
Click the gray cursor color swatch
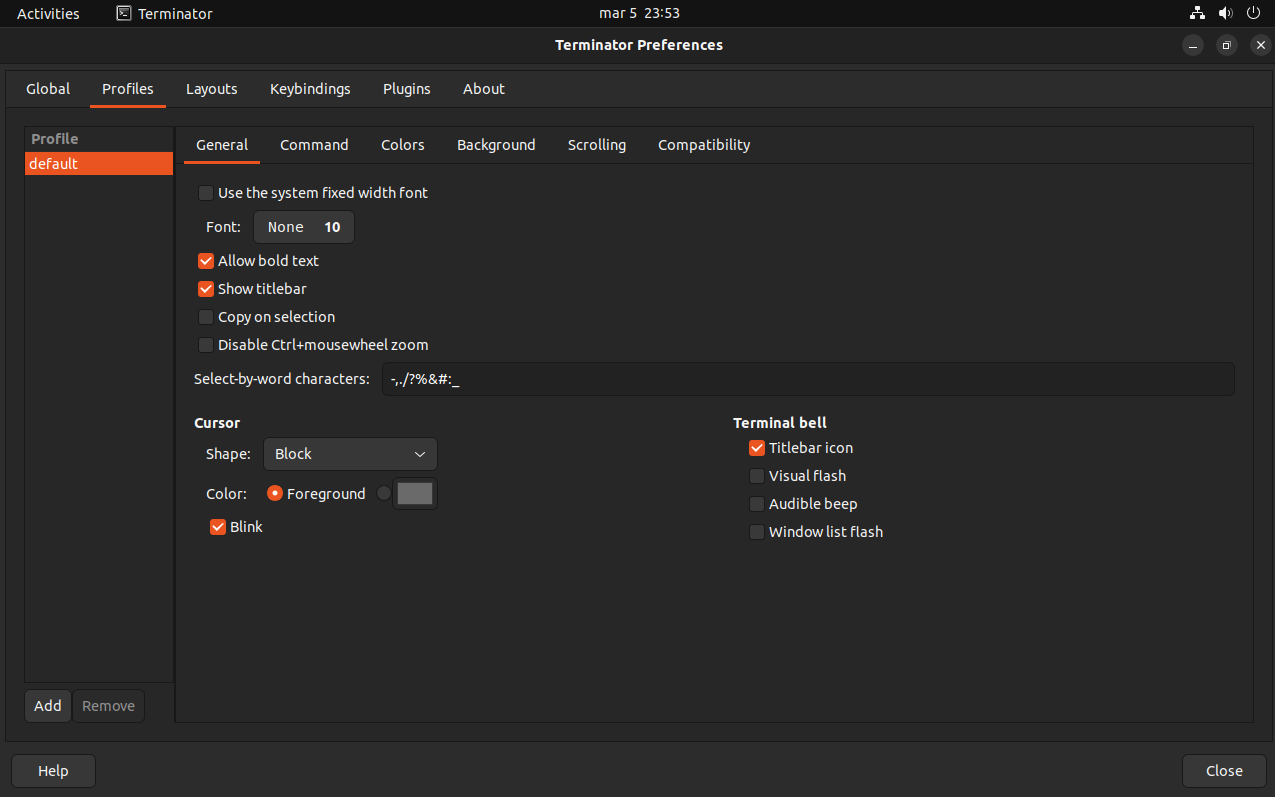click(x=415, y=494)
